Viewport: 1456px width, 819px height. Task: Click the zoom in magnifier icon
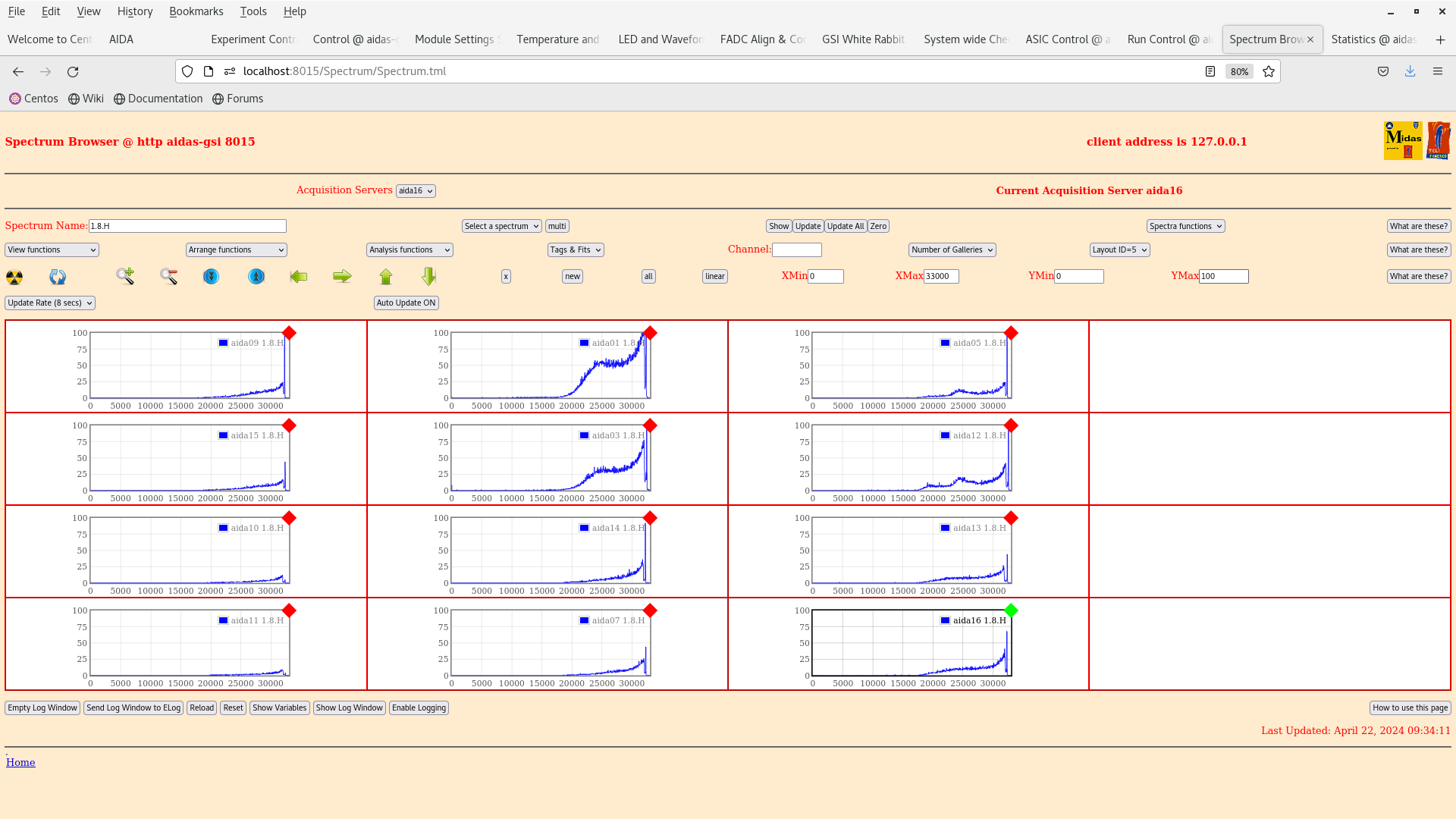click(125, 276)
